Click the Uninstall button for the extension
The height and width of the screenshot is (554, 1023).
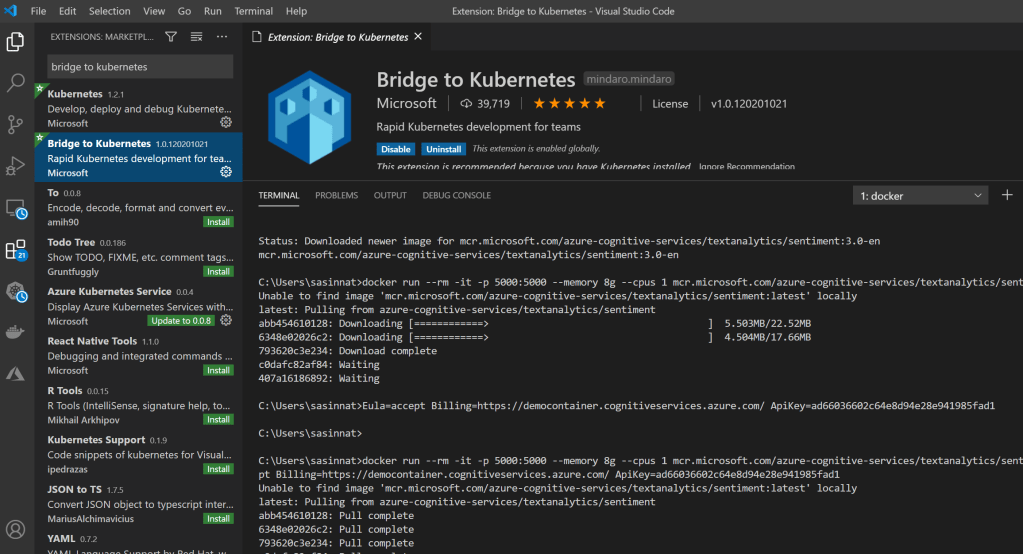click(x=444, y=149)
